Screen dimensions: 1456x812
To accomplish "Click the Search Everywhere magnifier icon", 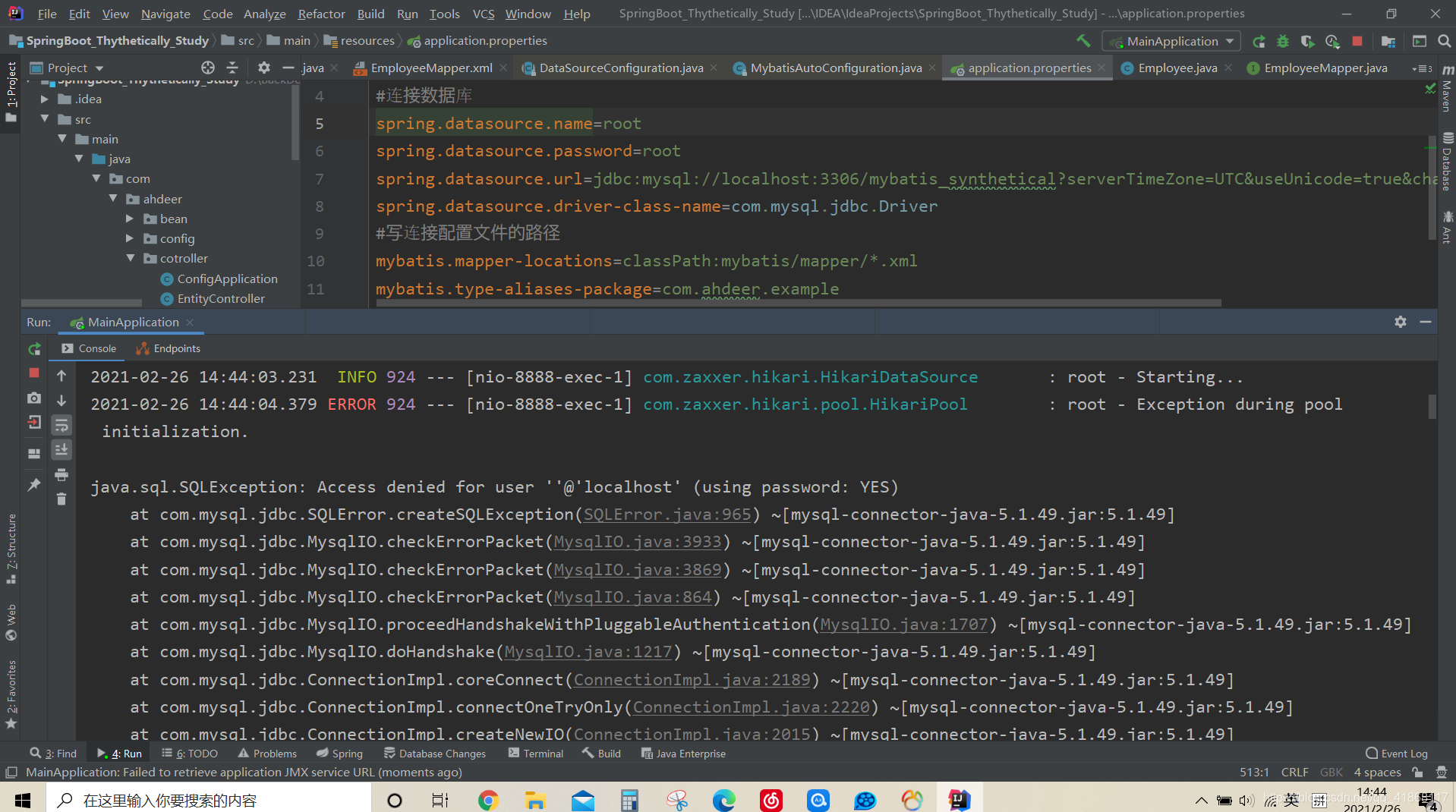I will [1444, 41].
